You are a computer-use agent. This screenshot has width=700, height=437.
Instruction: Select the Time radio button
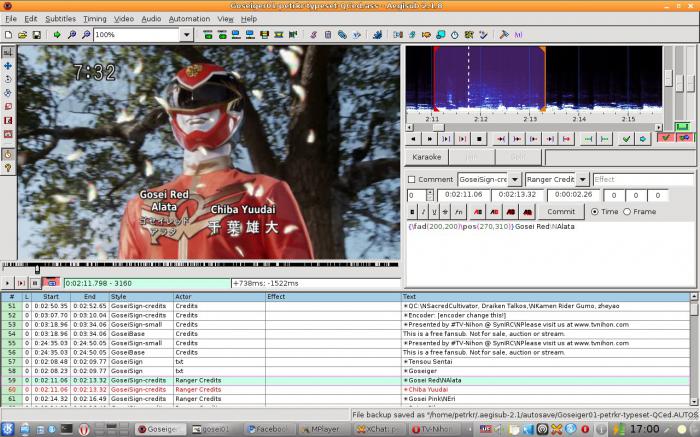tap(594, 212)
